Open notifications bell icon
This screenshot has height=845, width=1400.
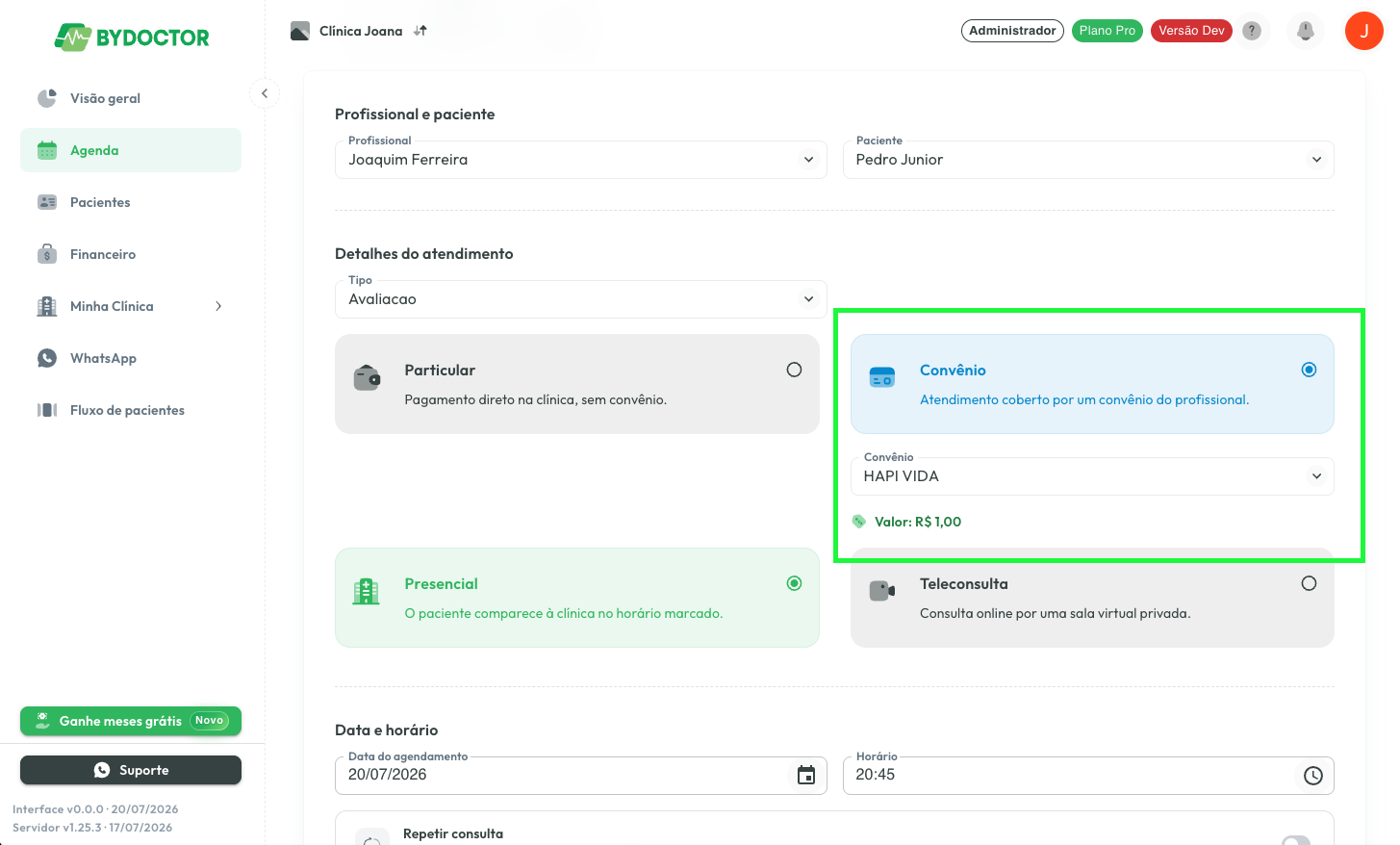click(1306, 31)
